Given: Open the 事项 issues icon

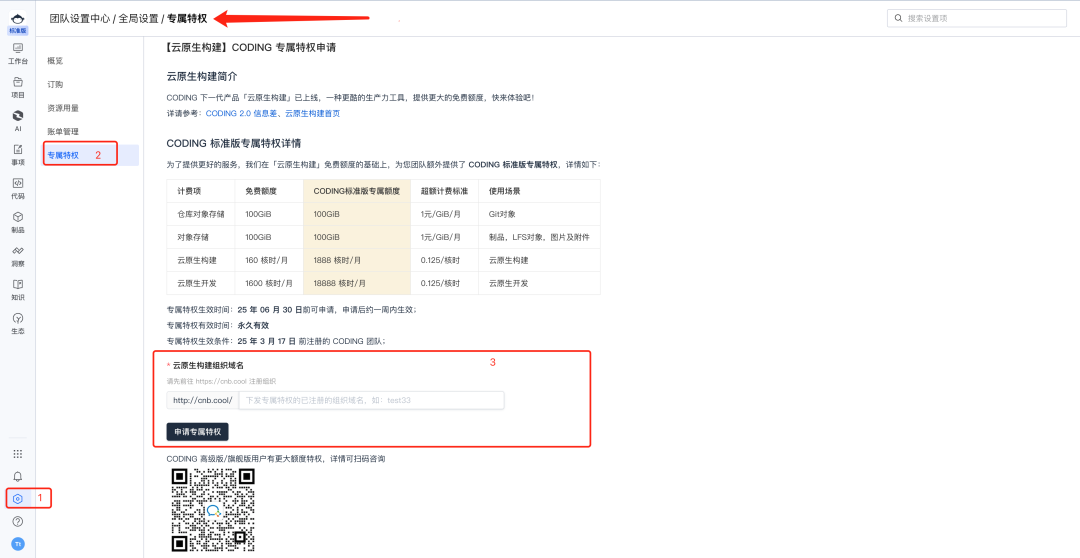Looking at the screenshot, I should click(x=18, y=154).
